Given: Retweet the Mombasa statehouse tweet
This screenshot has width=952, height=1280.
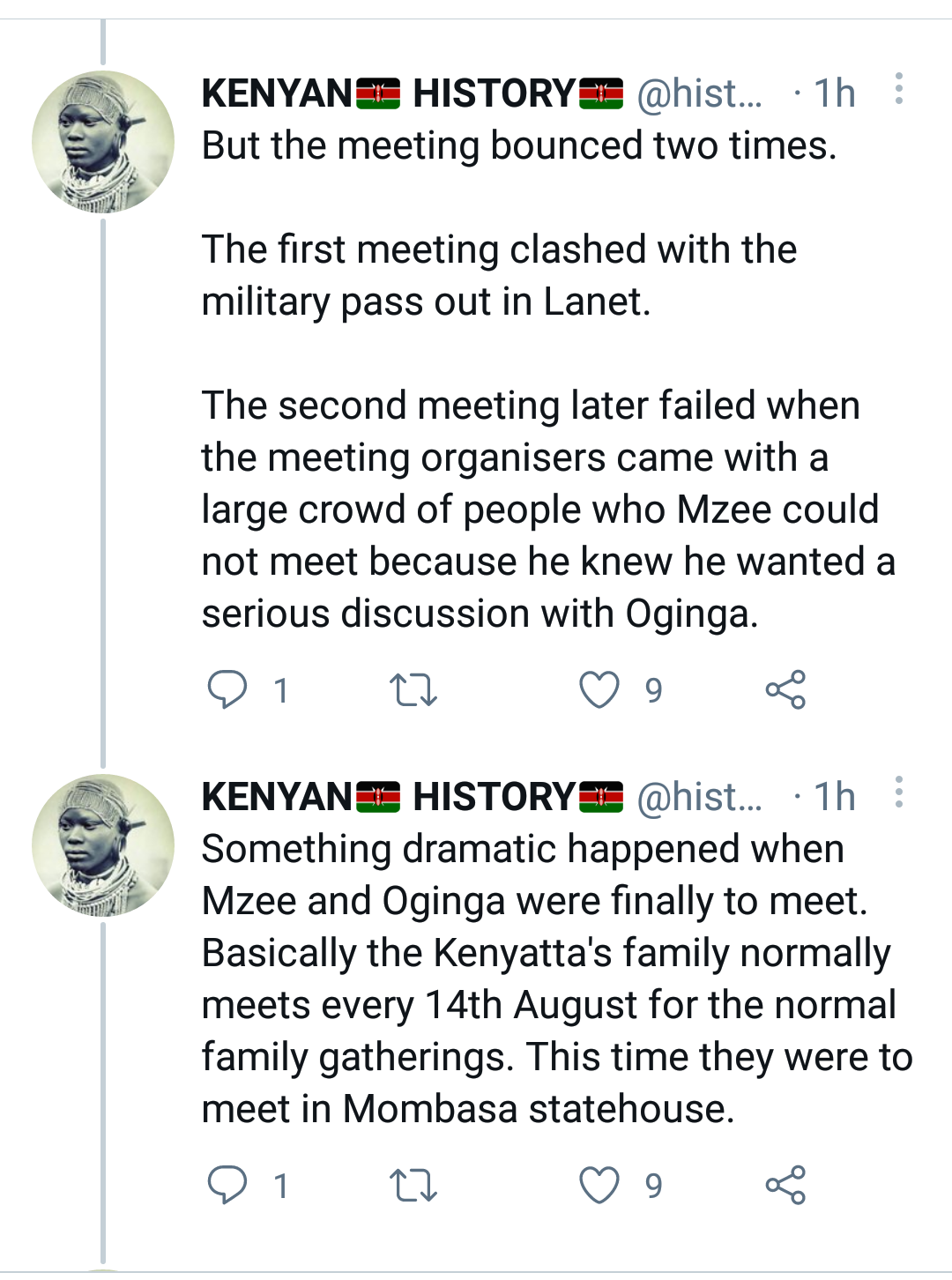Looking at the screenshot, I should pos(413,1185).
